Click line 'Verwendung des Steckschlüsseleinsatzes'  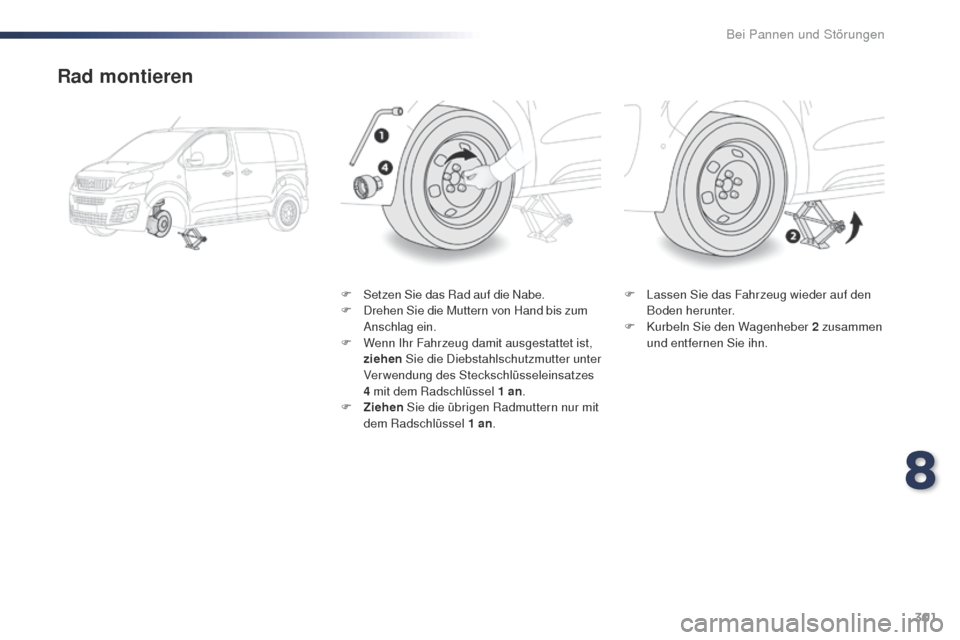click(x=478, y=375)
